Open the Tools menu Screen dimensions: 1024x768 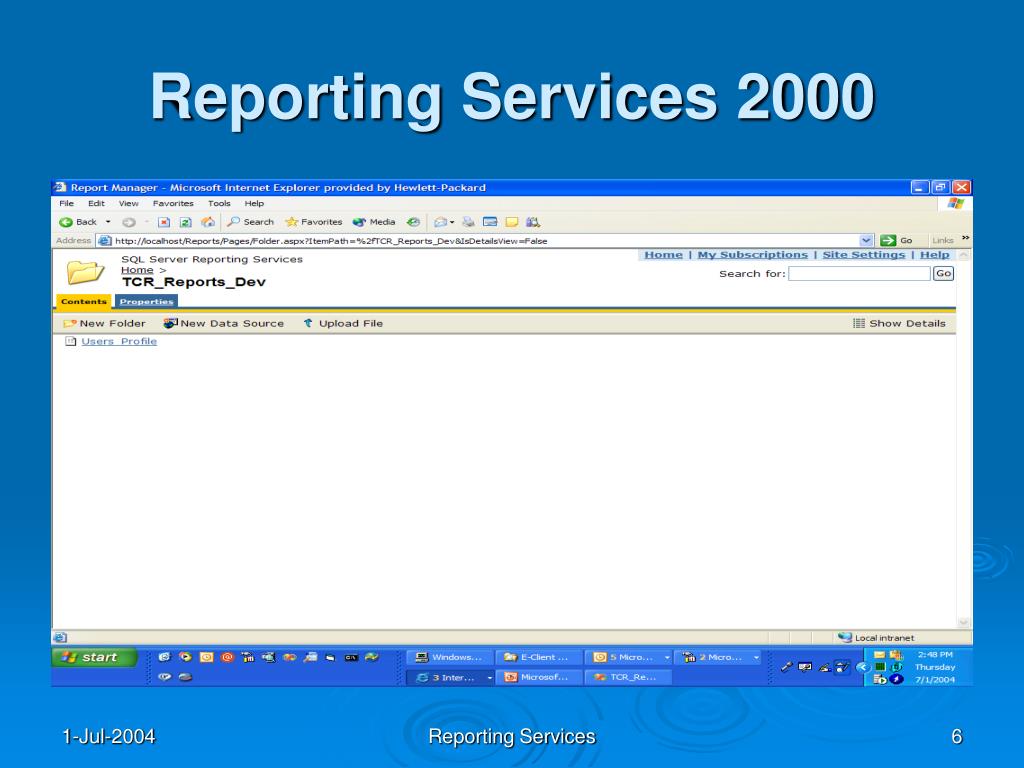pyautogui.click(x=219, y=203)
